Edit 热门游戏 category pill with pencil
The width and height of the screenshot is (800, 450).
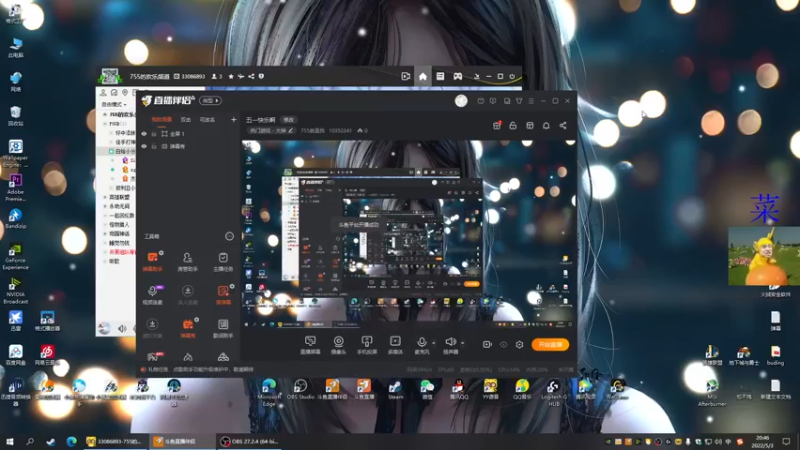point(271,131)
